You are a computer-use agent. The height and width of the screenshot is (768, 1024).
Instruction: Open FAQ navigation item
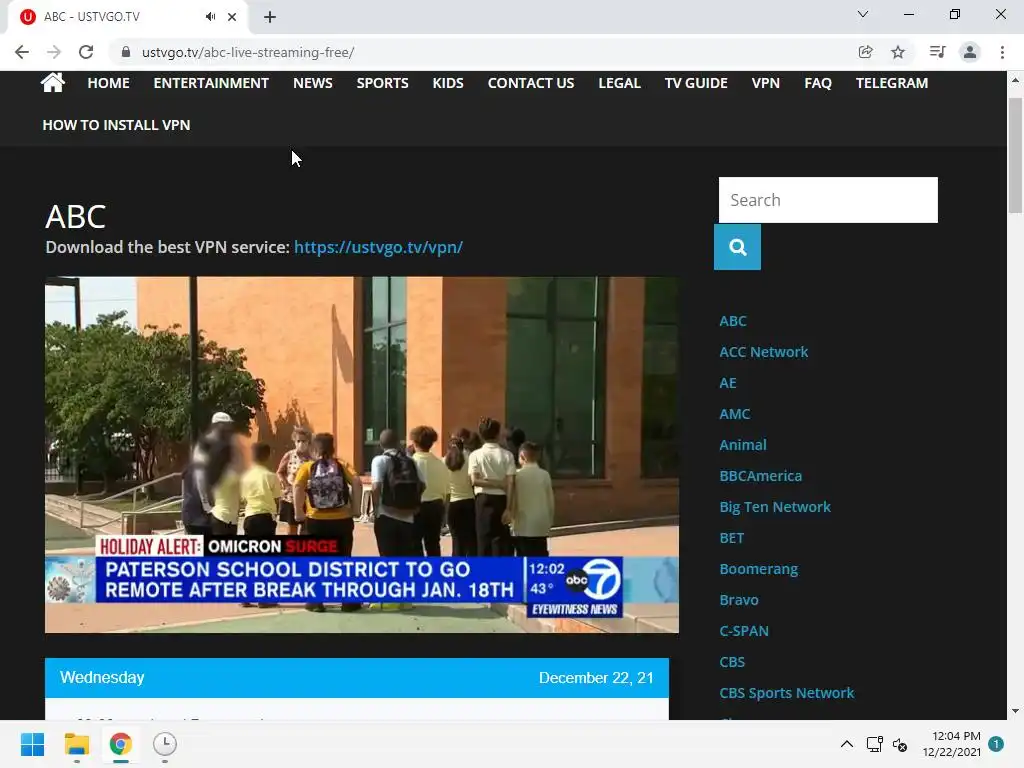818,83
